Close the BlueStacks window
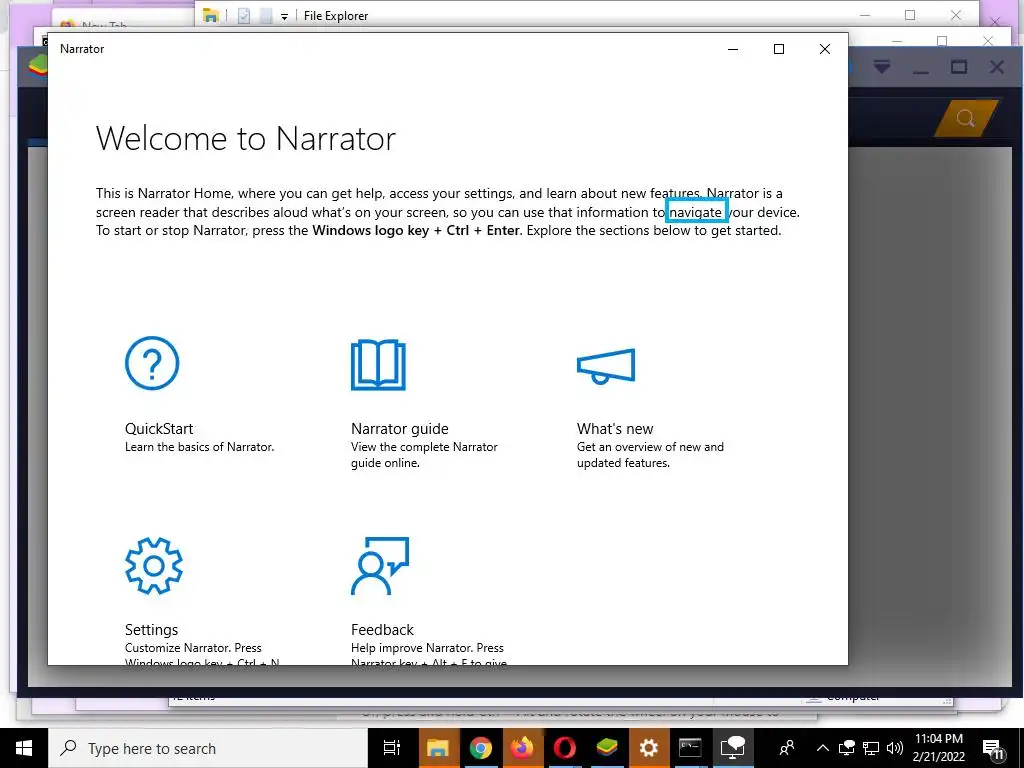The height and width of the screenshot is (768, 1024). pos(997,67)
